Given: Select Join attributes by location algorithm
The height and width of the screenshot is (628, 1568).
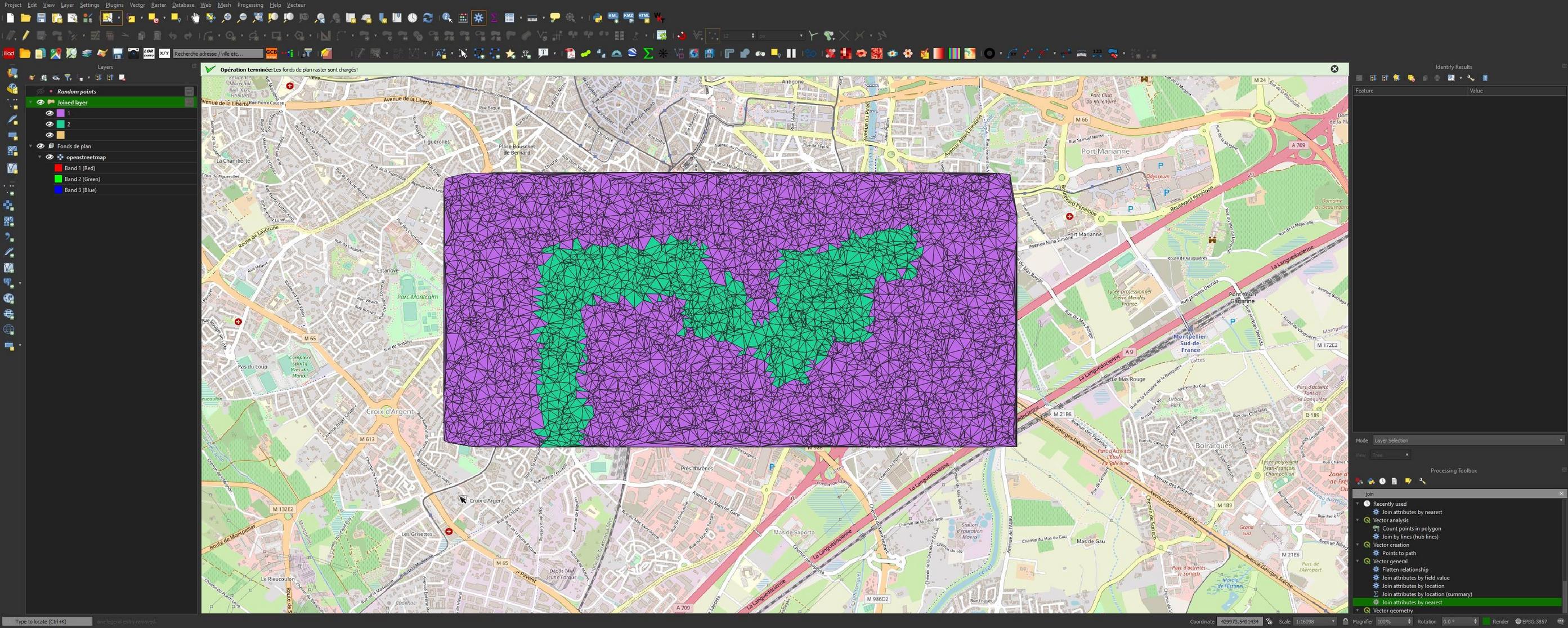Looking at the screenshot, I should tap(1413, 586).
